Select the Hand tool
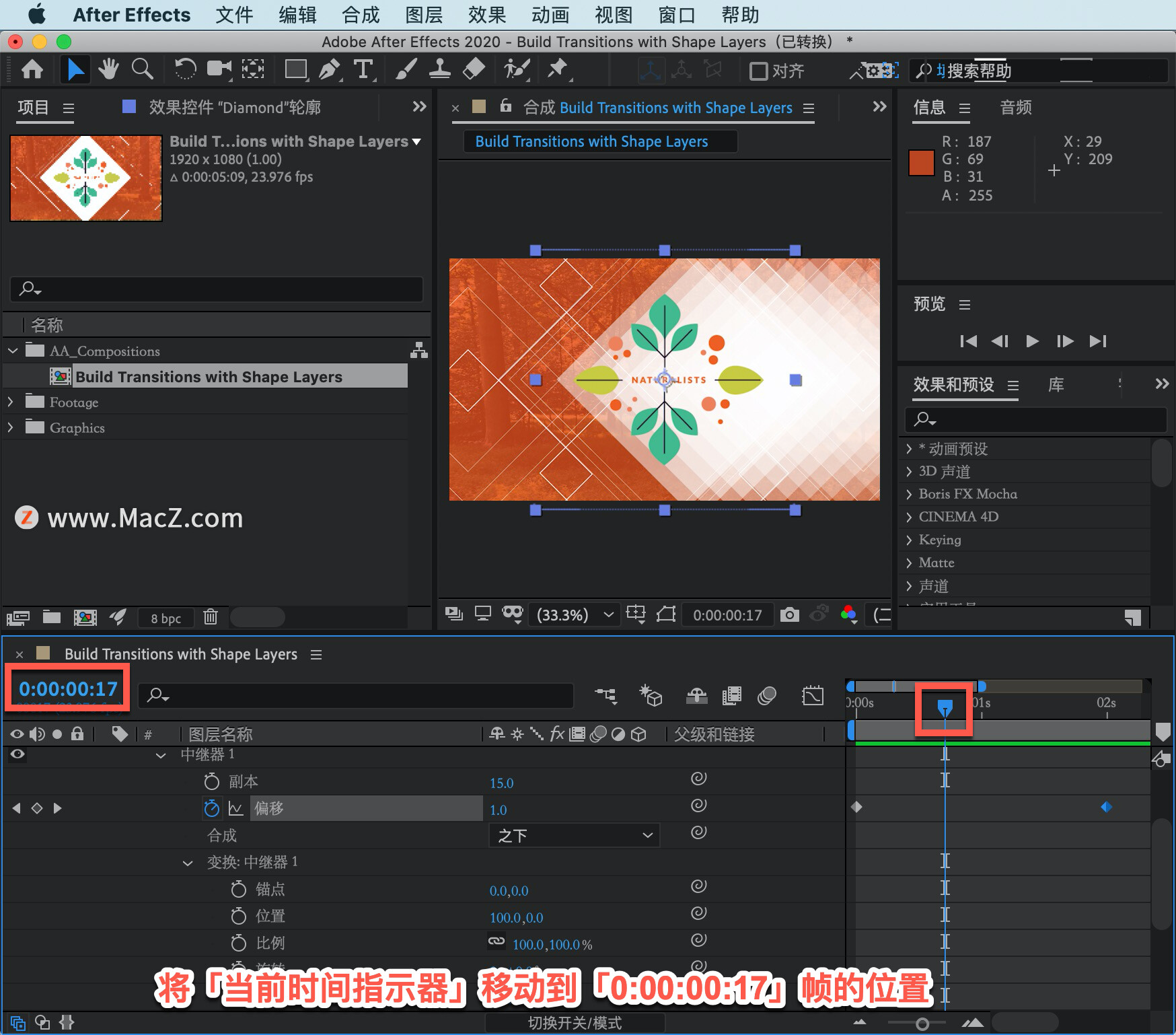The width and height of the screenshot is (1176, 1035). tap(108, 69)
